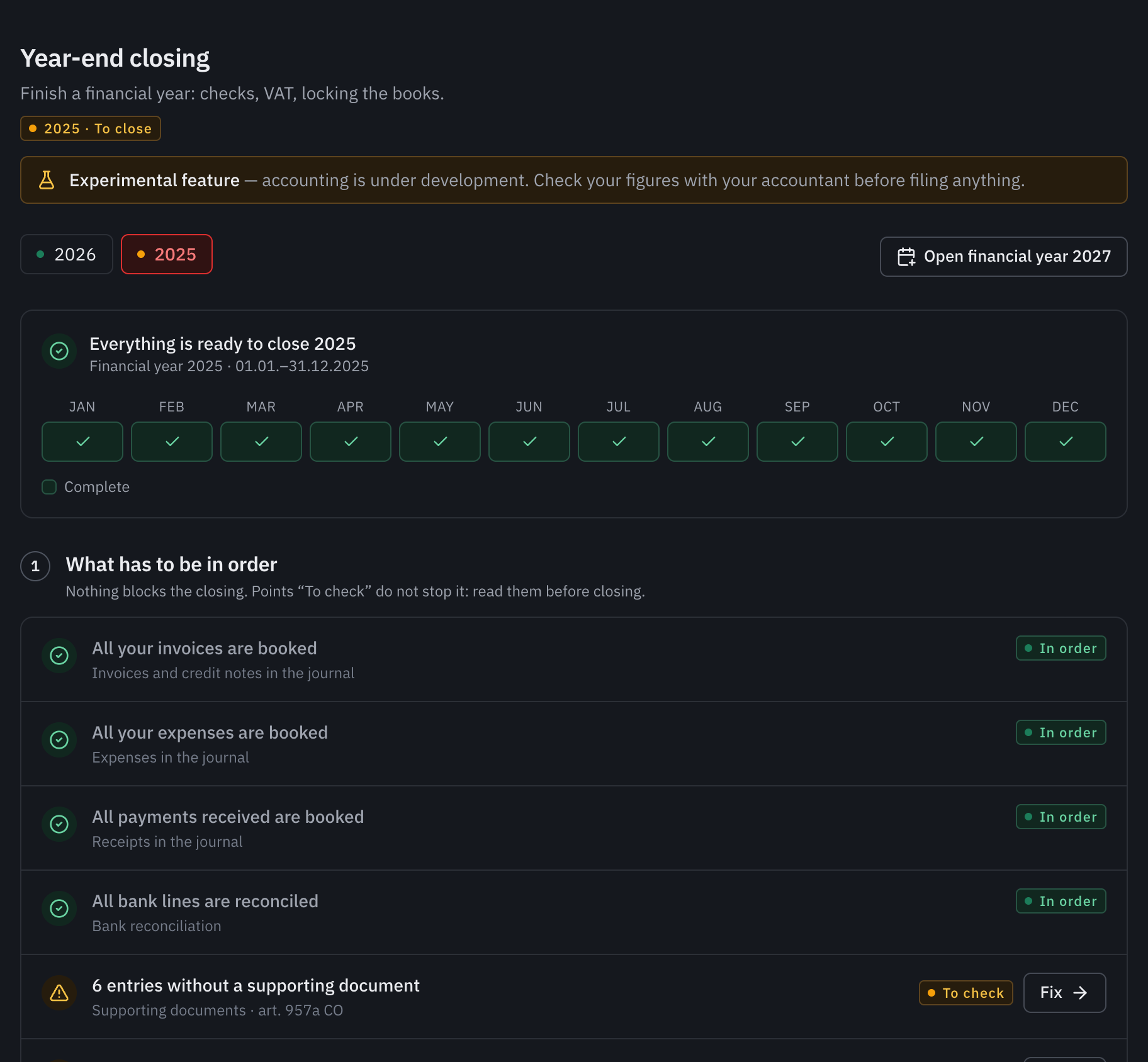
Task: Switch to the 2026 financial year tab
Action: coord(67,254)
